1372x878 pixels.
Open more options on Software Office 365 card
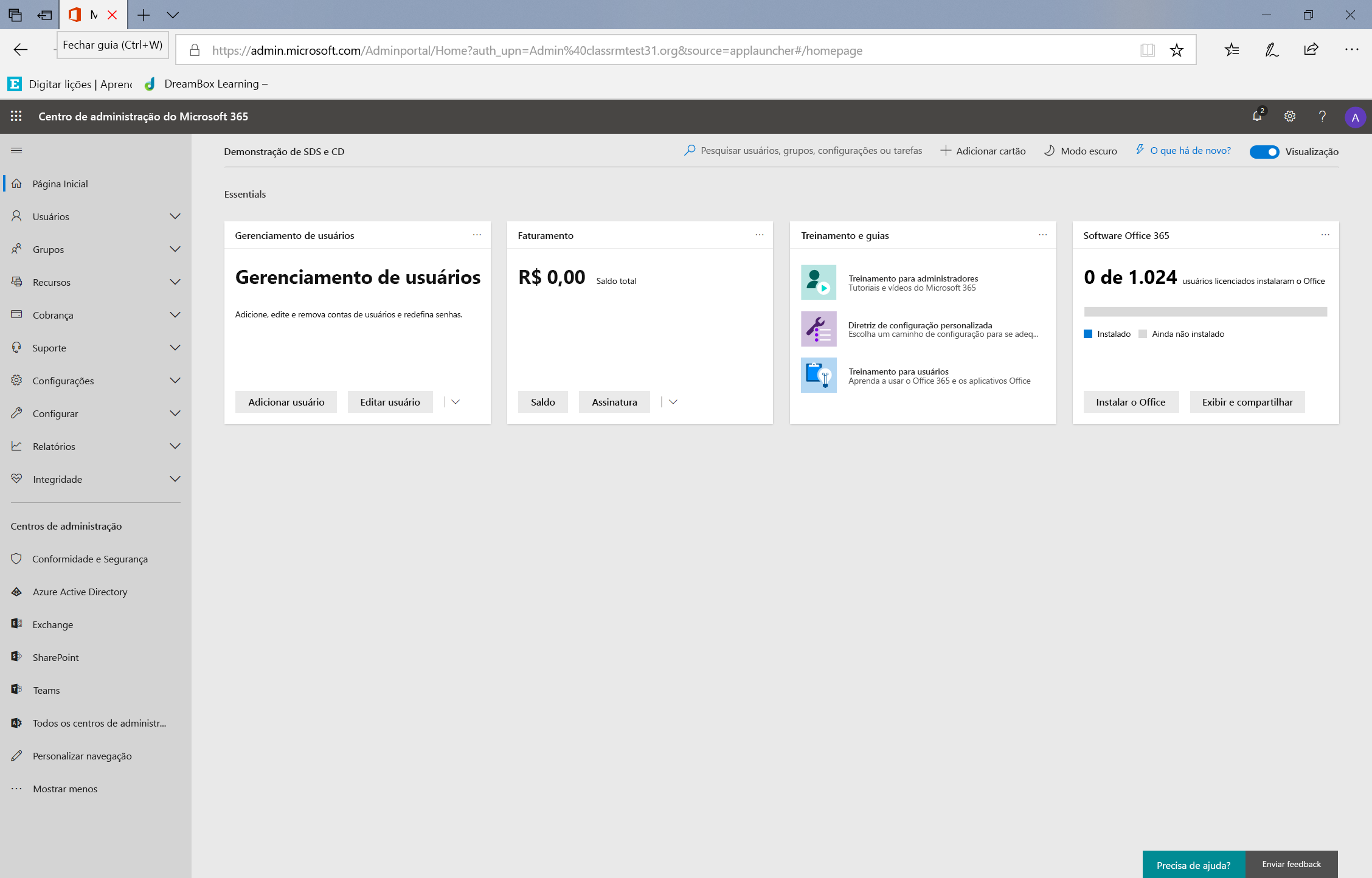pos(1325,235)
